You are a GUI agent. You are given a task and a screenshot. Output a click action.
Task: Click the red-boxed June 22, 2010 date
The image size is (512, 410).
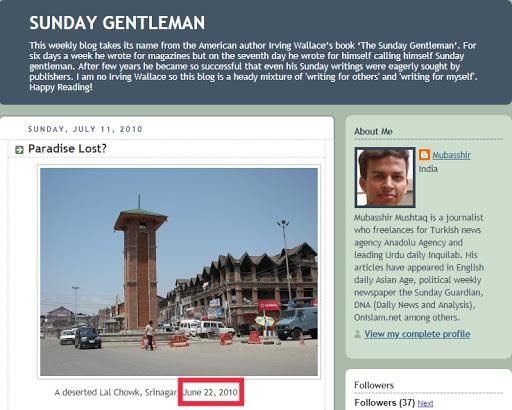[x=211, y=392]
